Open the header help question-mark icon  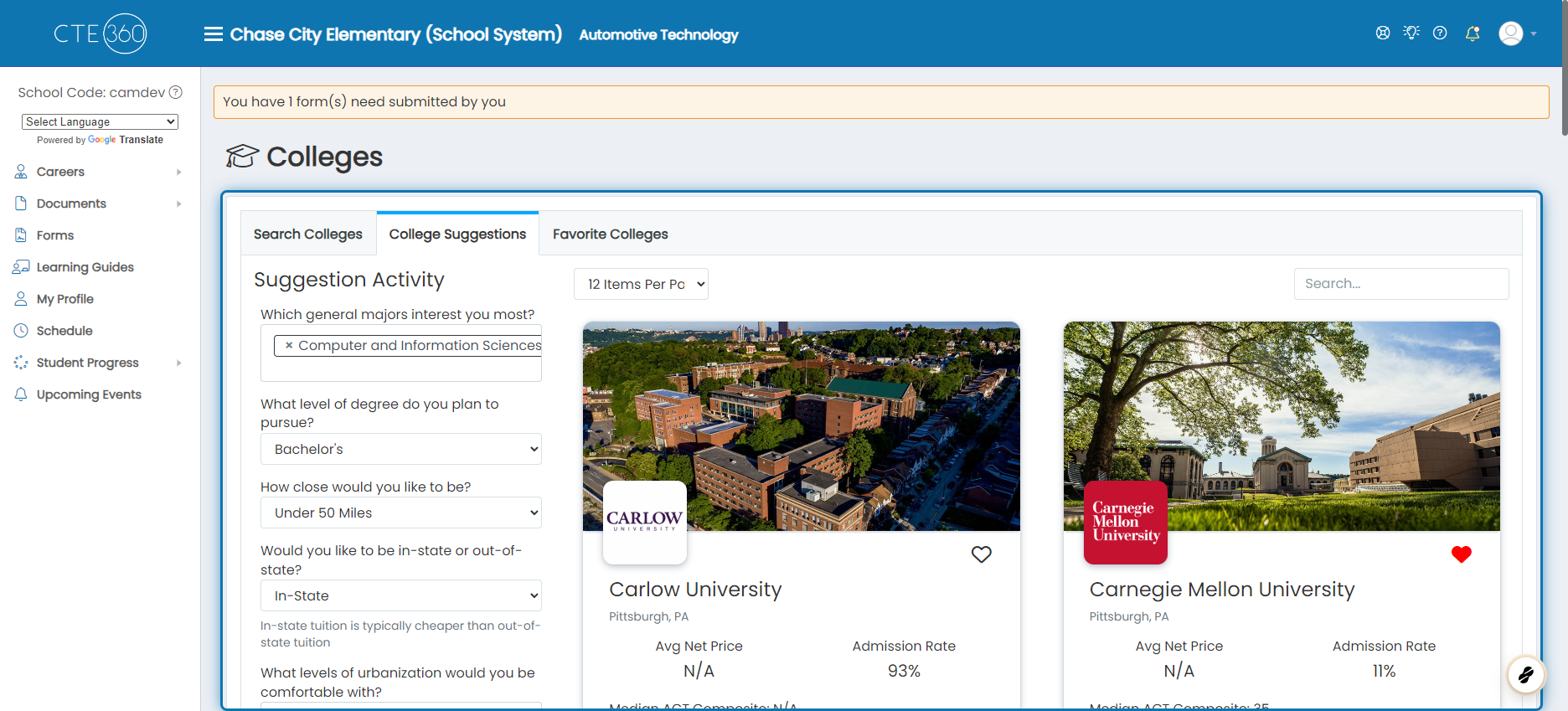pos(1440,33)
